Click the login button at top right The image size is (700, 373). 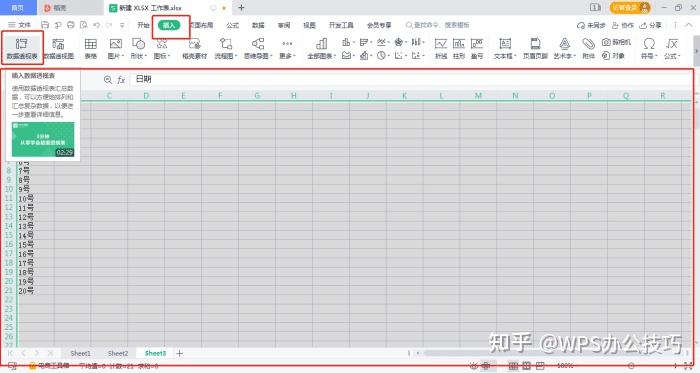point(630,8)
